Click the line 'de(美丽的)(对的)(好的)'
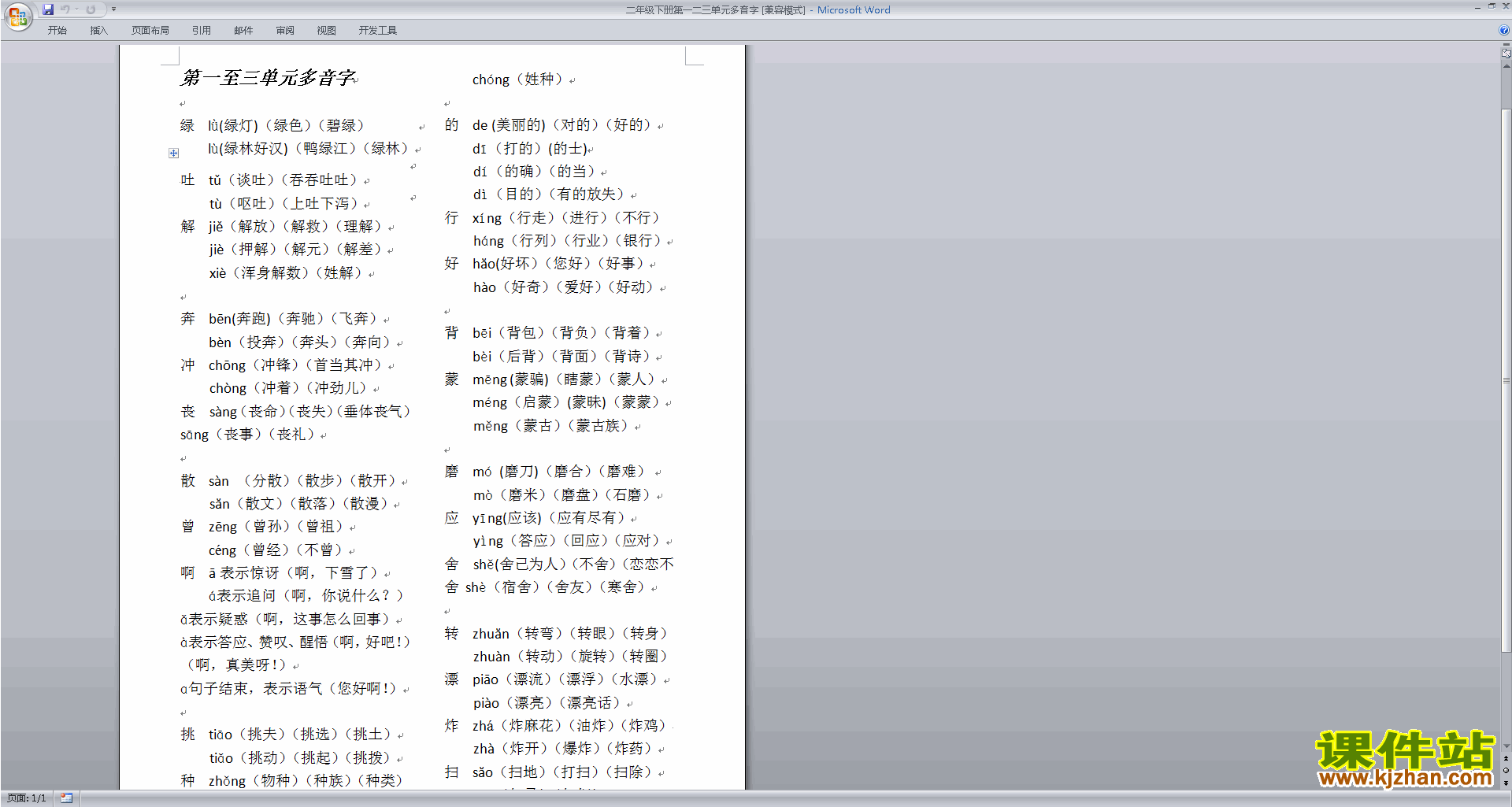 click(x=561, y=125)
